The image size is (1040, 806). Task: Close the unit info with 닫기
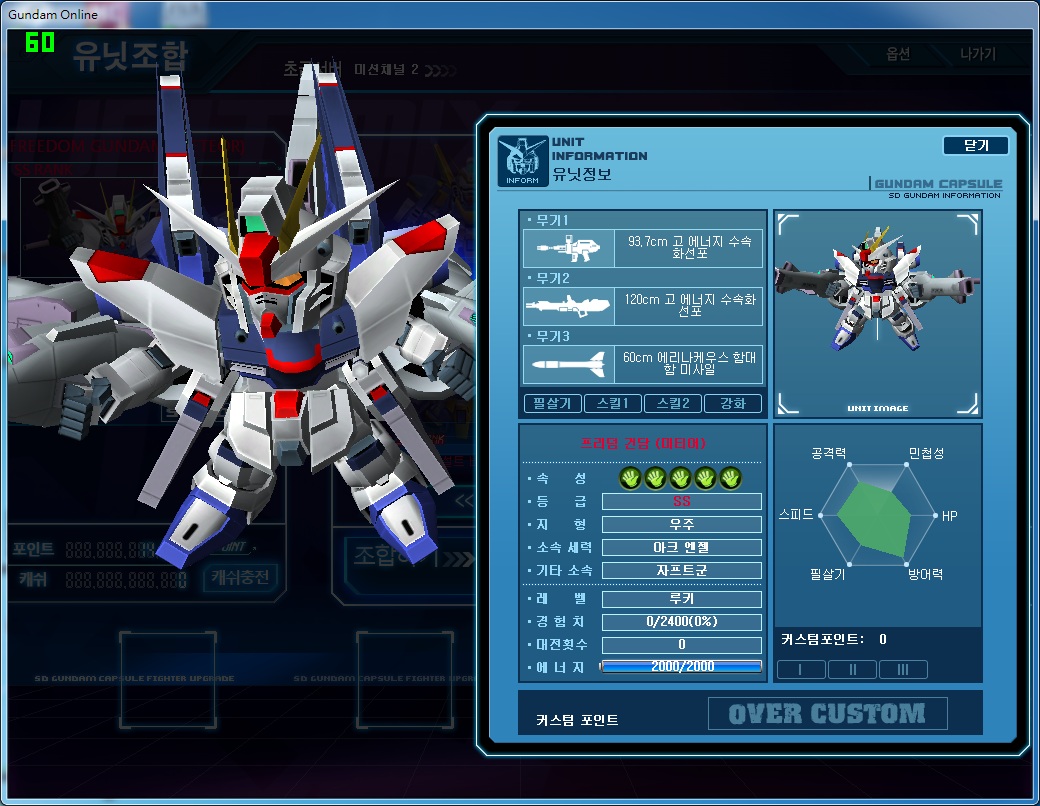pos(976,145)
